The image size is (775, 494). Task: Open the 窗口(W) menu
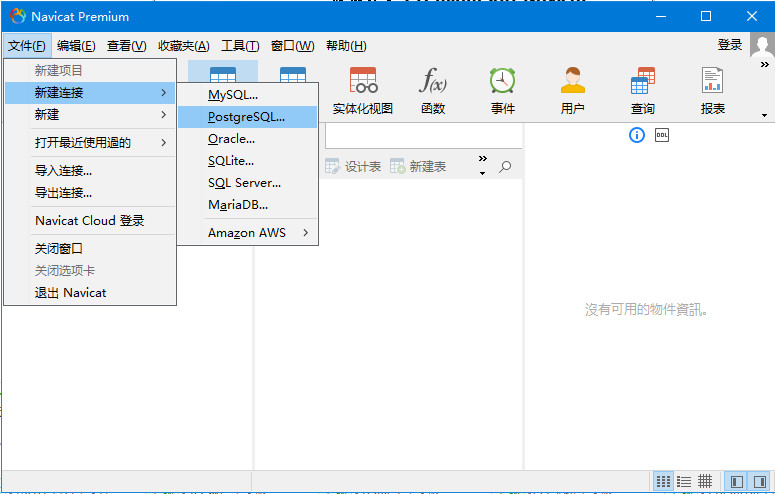(293, 46)
